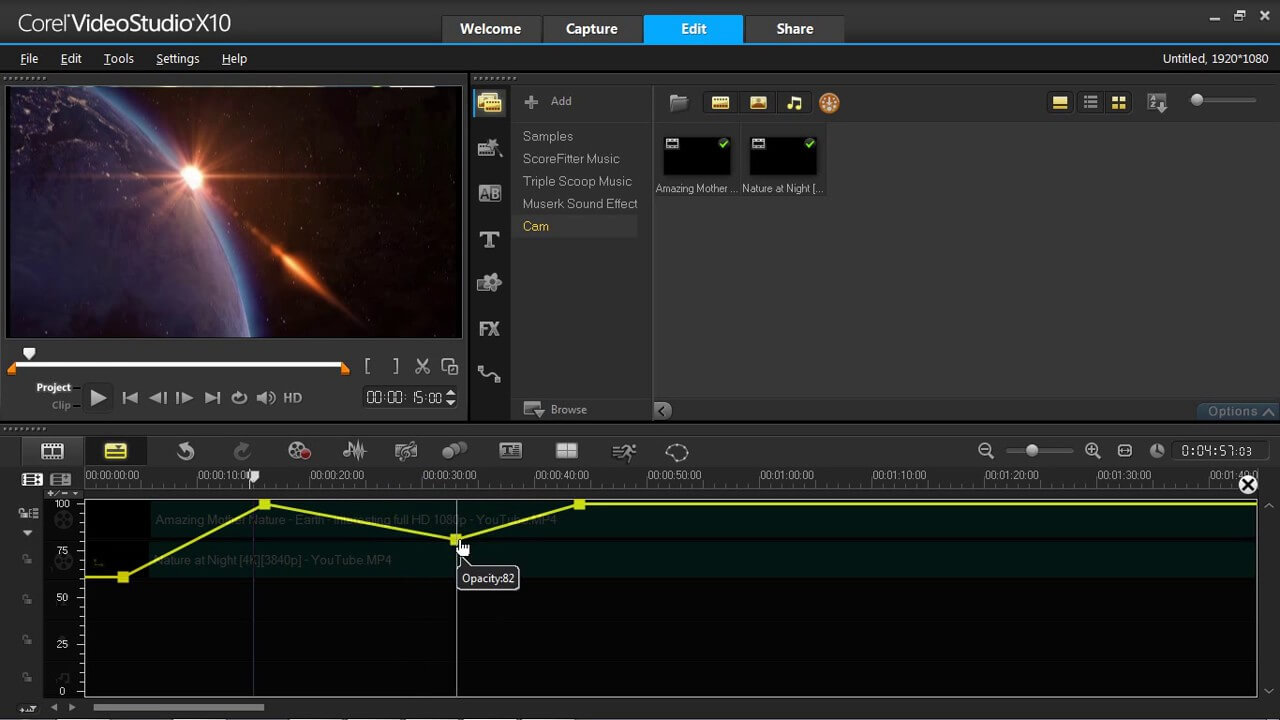This screenshot has width=1280, height=720.
Task: Click the timeline zoom slider
Action: click(x=1032, y=451)
